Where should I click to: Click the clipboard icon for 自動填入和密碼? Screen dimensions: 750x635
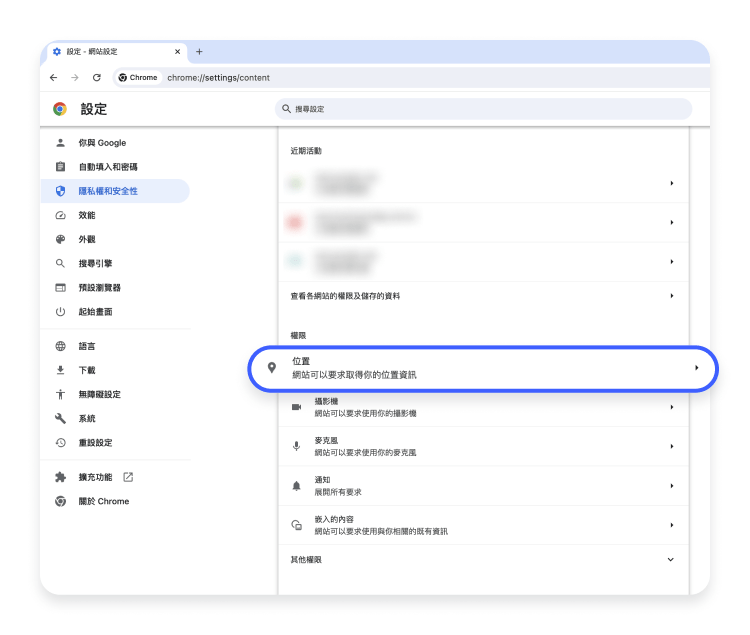point(60,167)
